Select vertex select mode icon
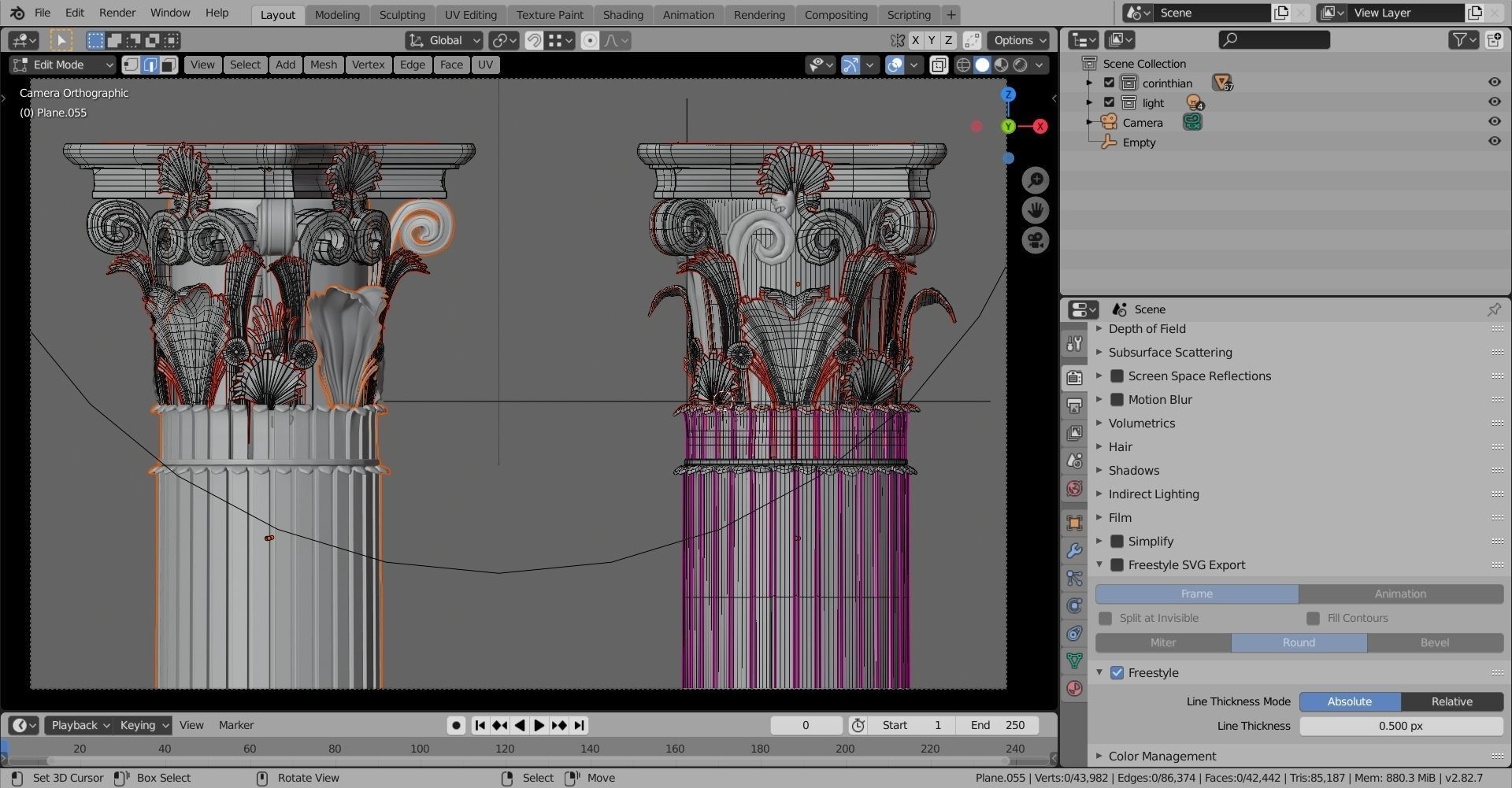The width and height of the screenshot is (1512, 788). click(131, 65)
